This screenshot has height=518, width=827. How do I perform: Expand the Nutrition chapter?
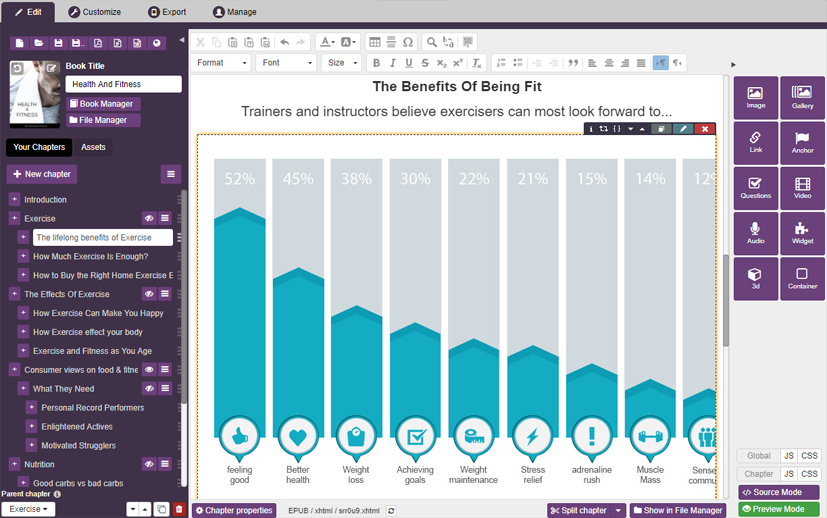[14, 464]
